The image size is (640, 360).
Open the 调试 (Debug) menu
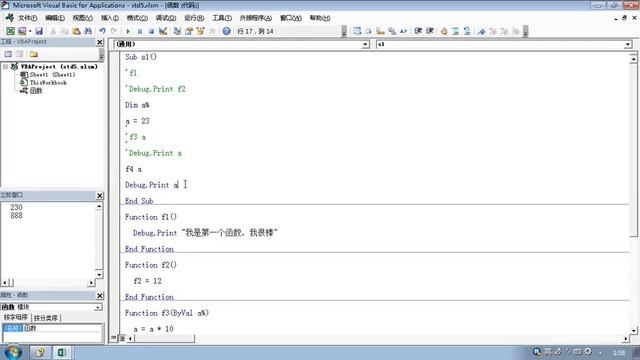click(166, 18)
